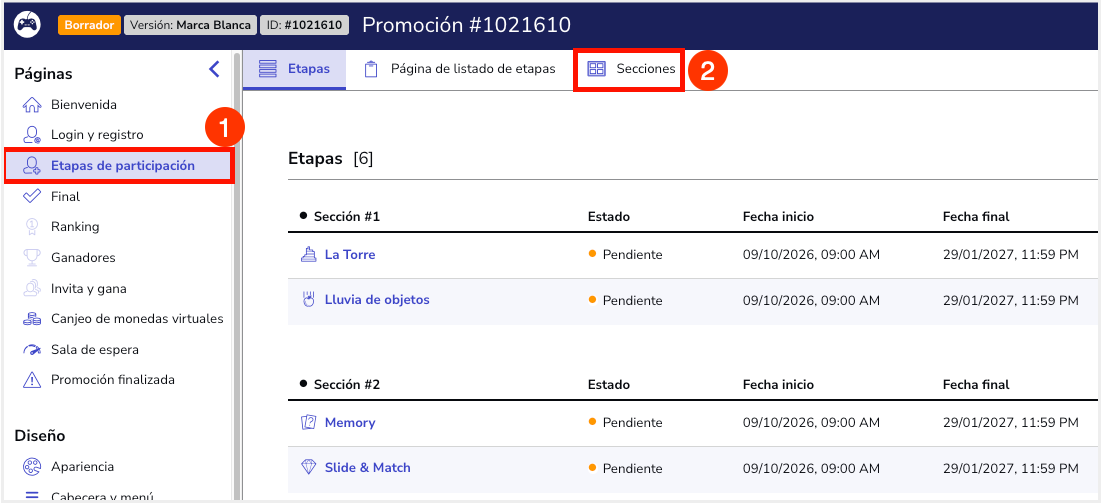
Task: Open Sala de espera page
Action: tap(95, 350)
